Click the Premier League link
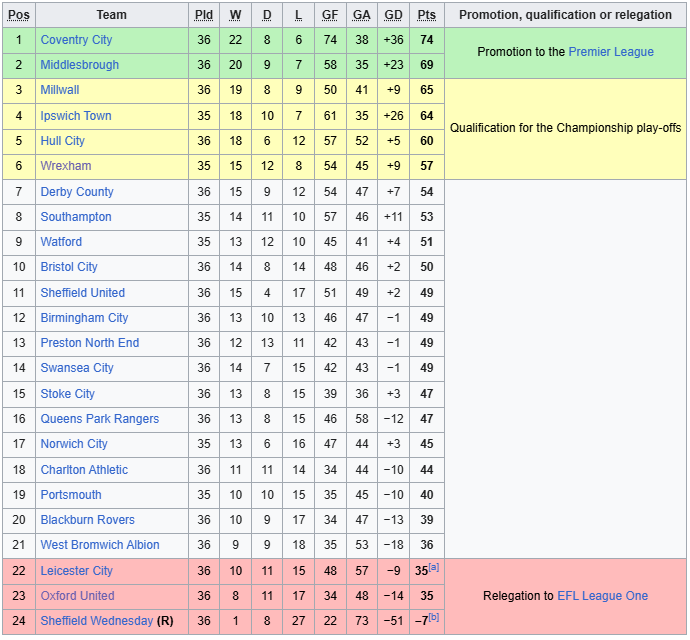 [611, 52]
